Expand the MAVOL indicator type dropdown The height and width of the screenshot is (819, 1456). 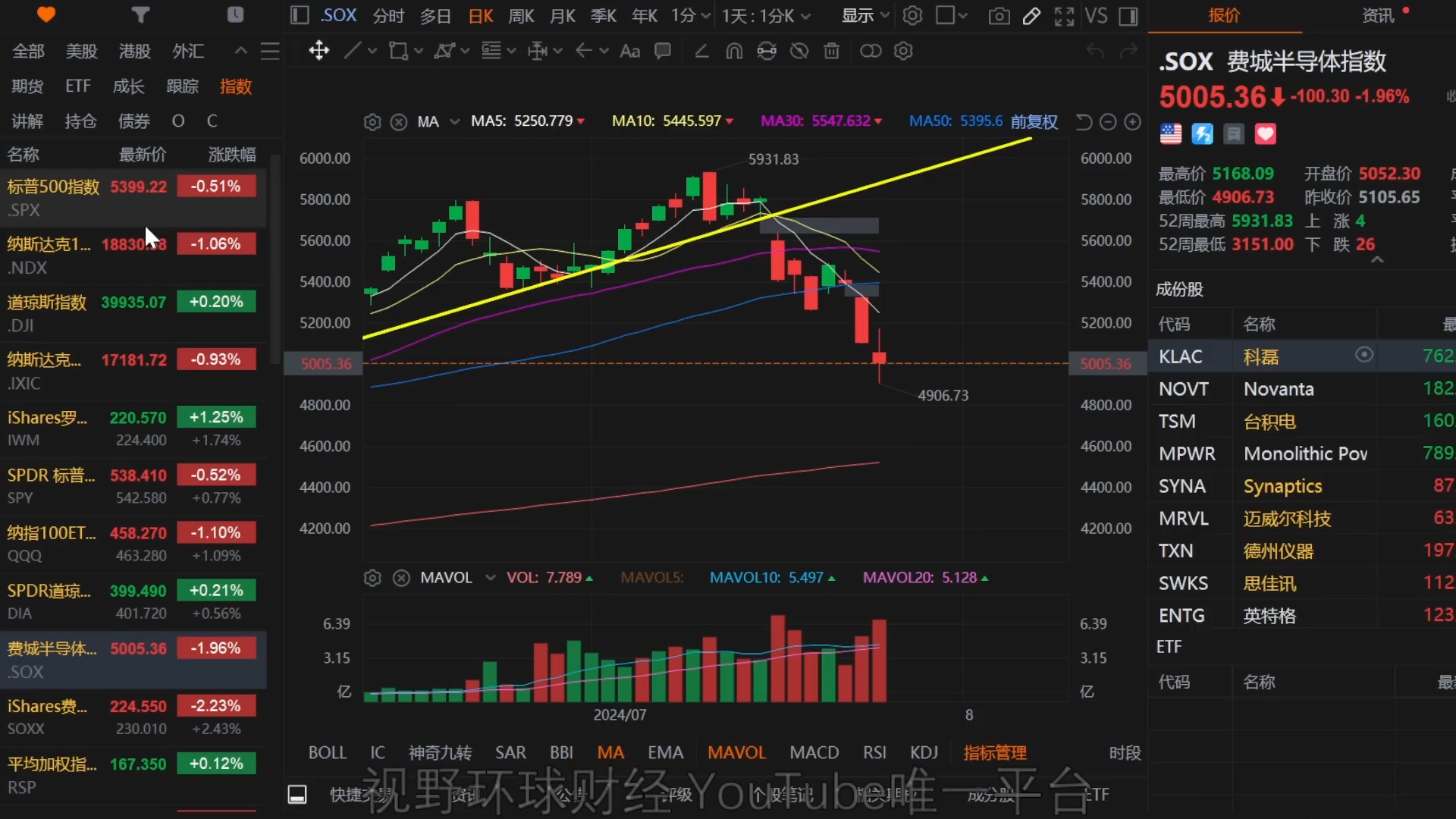pyautogui.click(x=490, y=578)
